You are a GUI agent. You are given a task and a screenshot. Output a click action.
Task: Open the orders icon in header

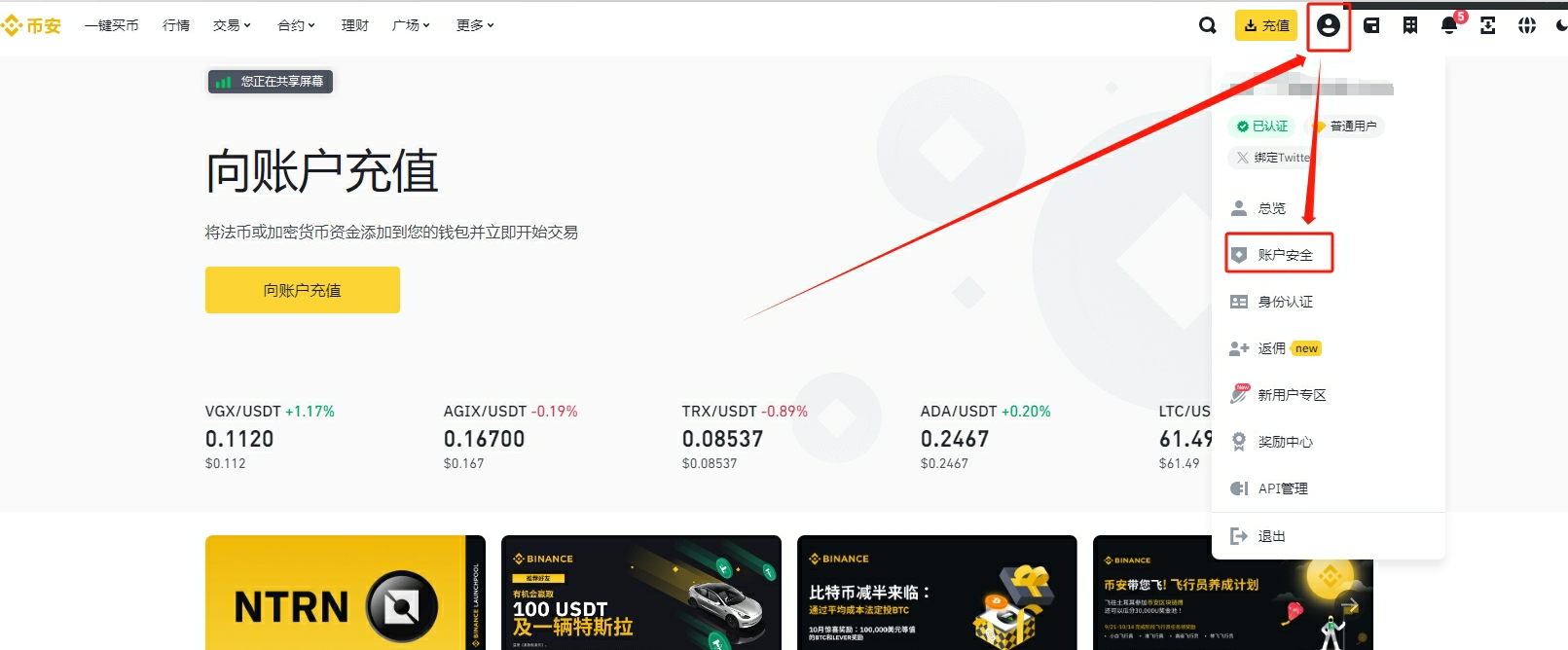(x=1410, y=25)
